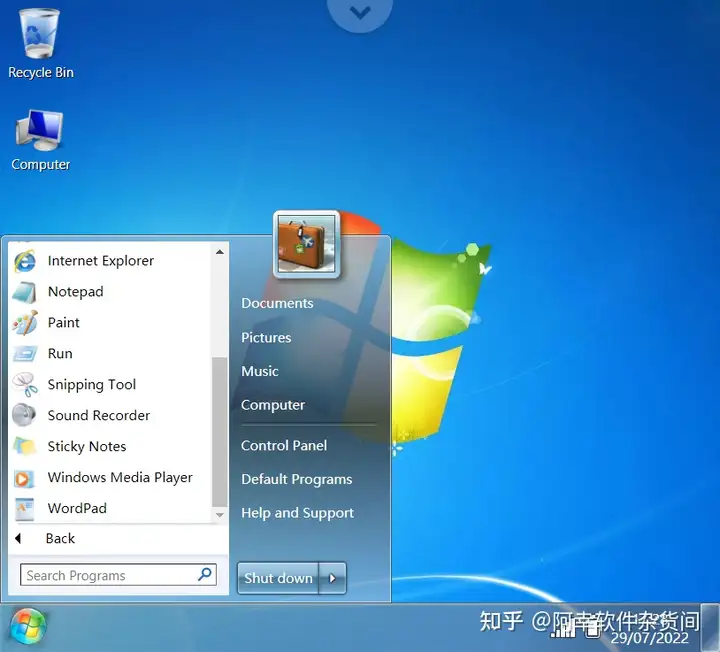Open Control Panel
Viewport: 720px width, 652px height.
(x=284, y=445)
